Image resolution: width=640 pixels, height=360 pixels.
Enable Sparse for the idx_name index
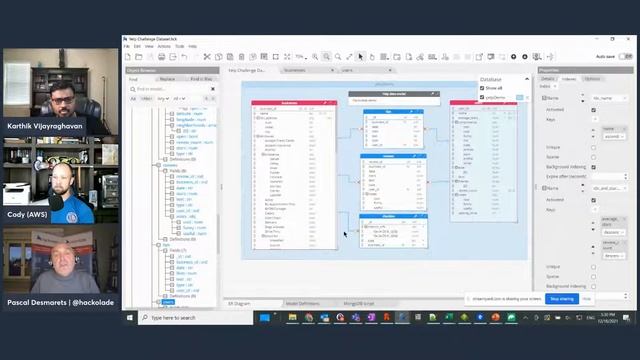593,157
